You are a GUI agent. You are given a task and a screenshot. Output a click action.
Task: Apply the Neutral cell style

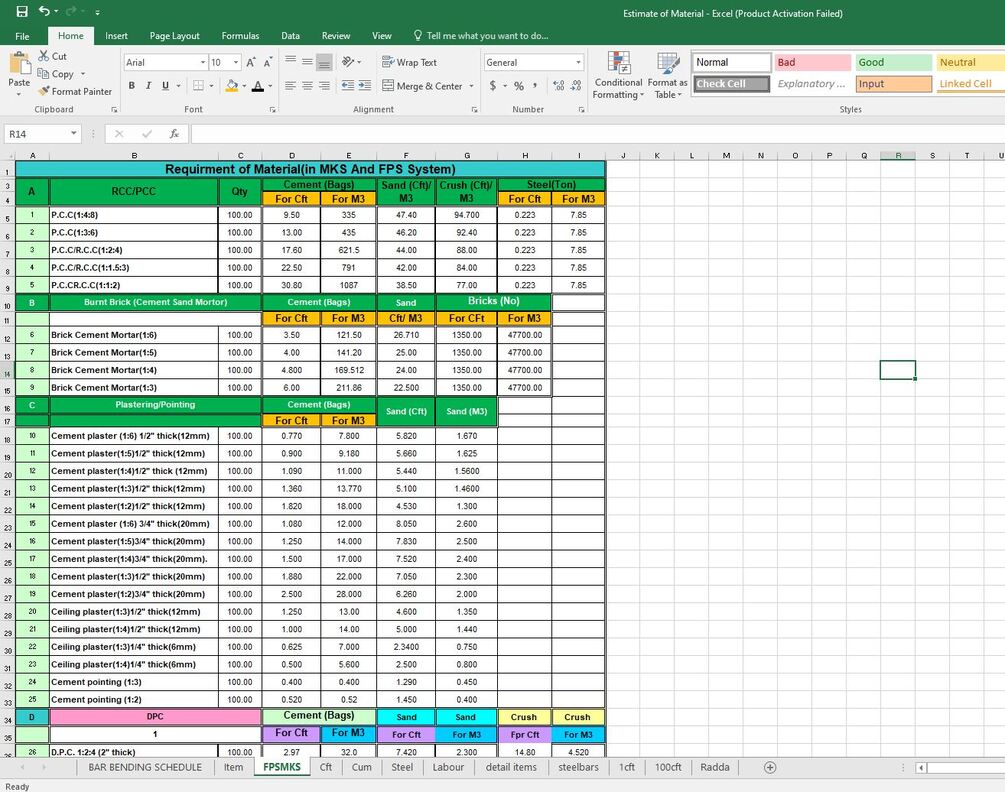pyautogui.click(x=970, y=62)
